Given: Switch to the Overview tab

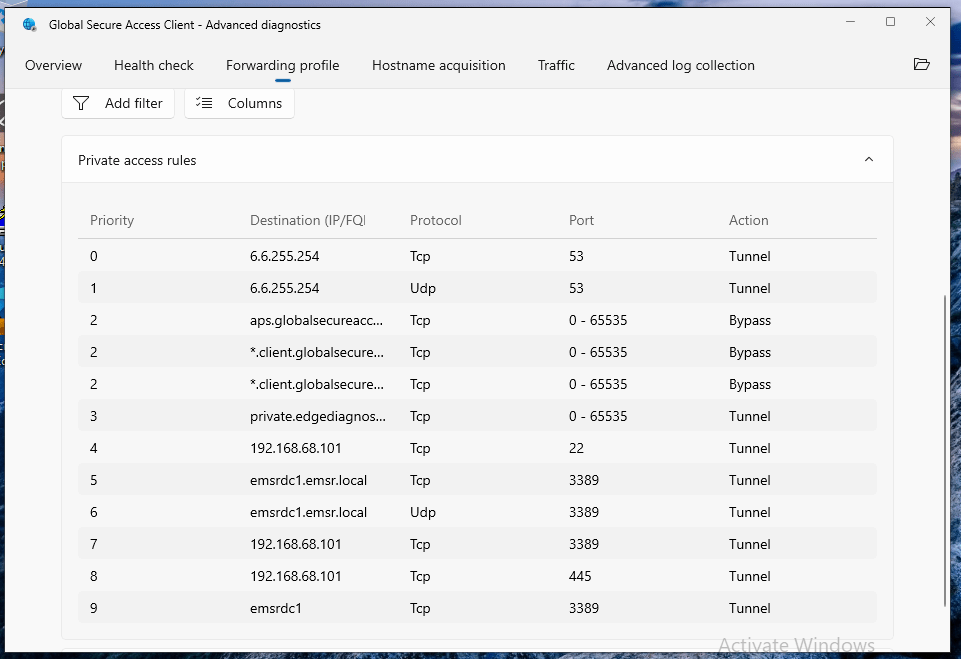Looking at the screenshot, I should [x=54, y=66].
